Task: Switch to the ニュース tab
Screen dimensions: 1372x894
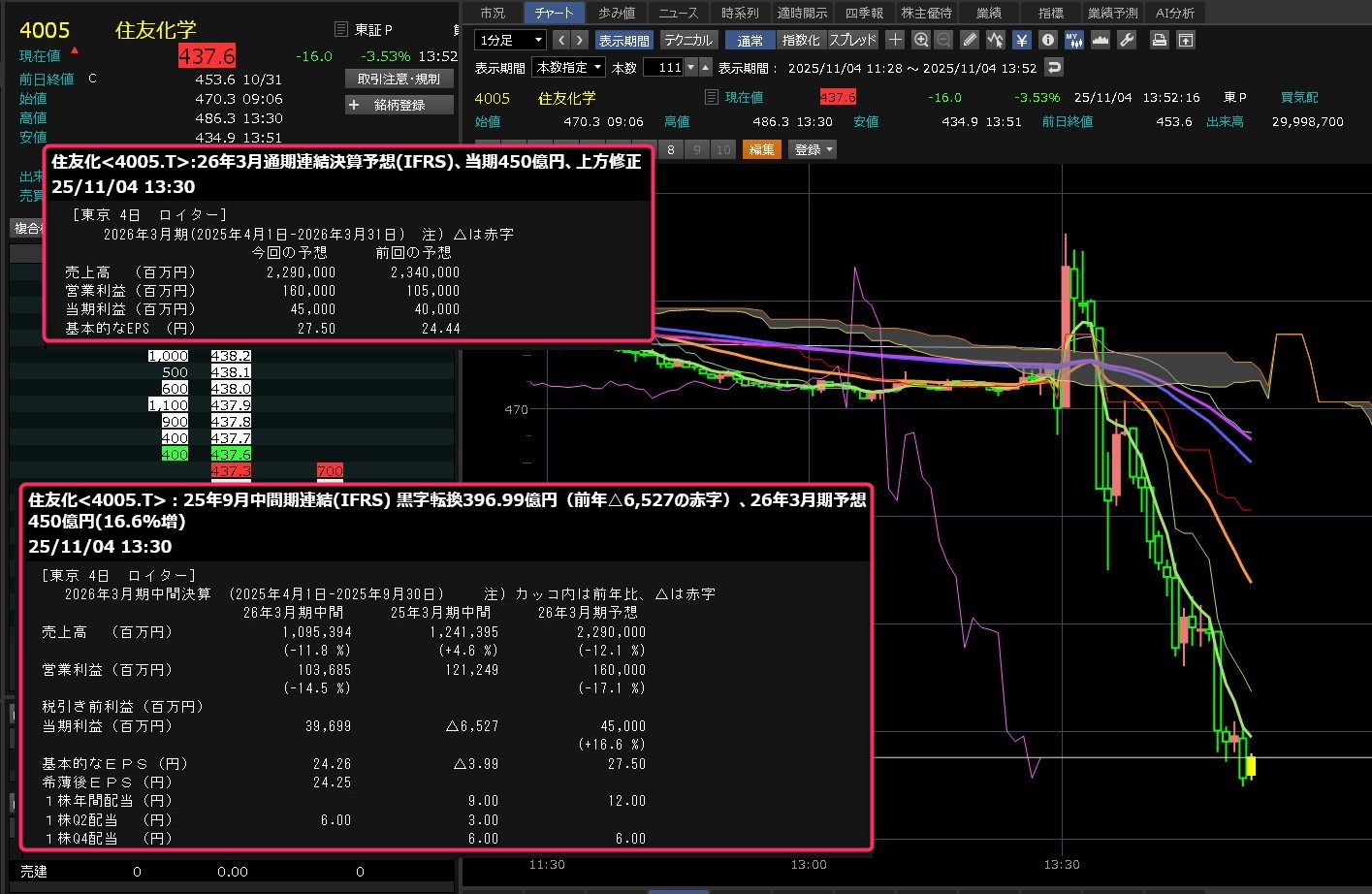Action: point(678,13)
